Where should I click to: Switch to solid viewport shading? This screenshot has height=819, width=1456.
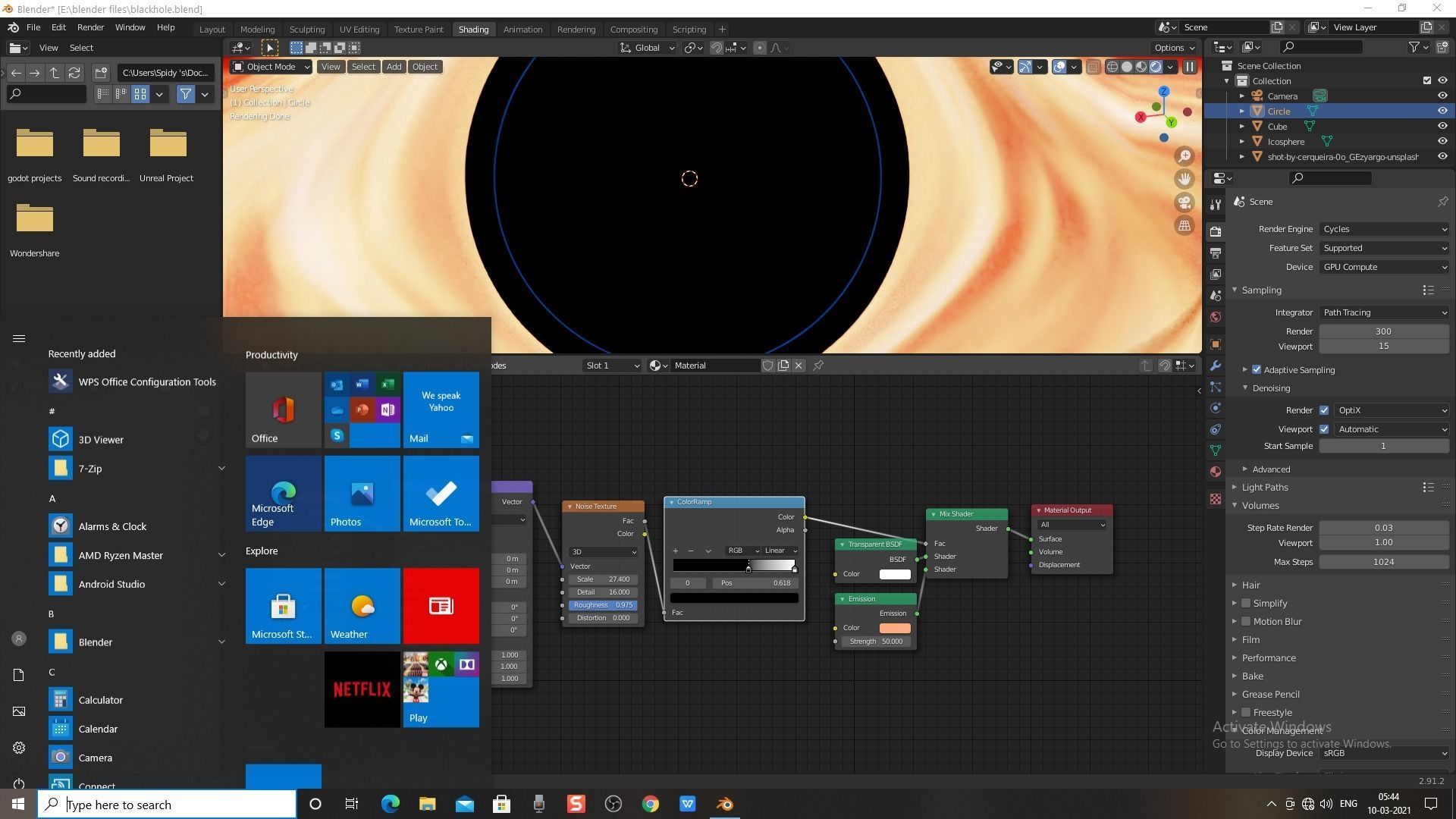(1127, 67)
